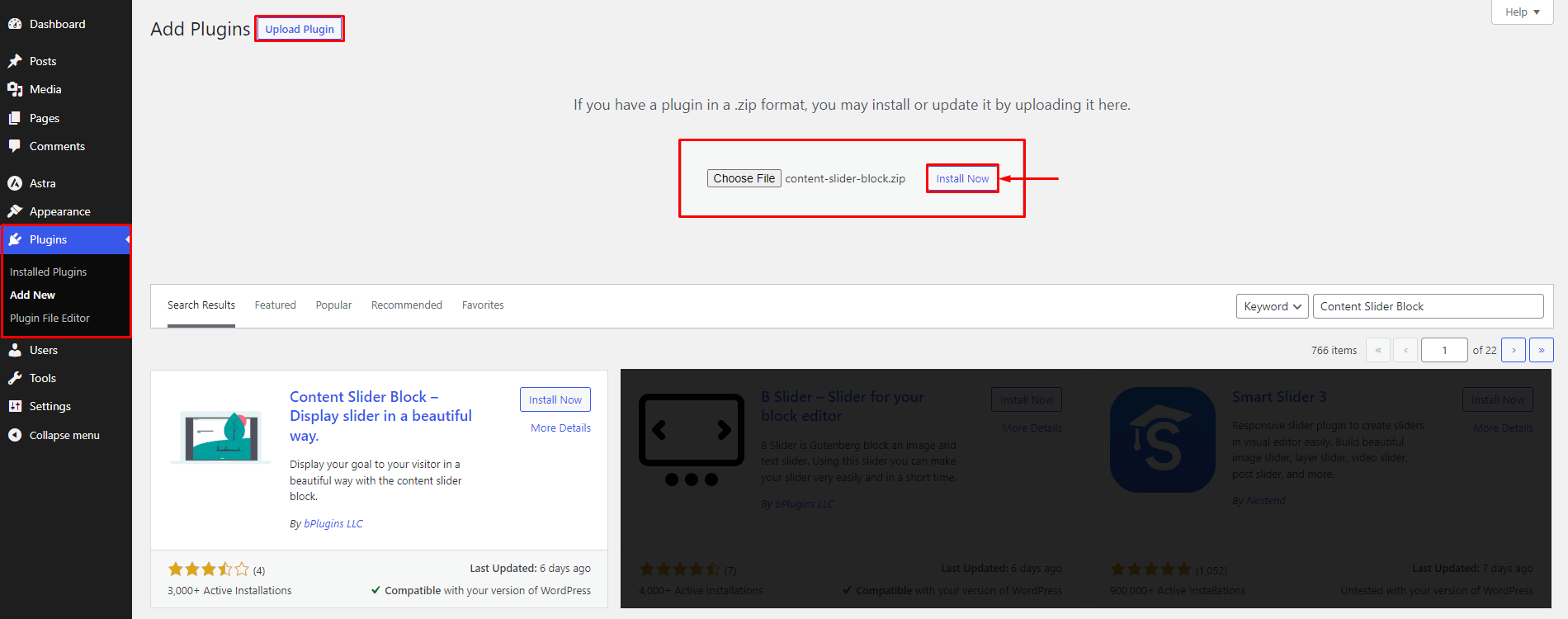Open the Smart Slider 3 title link

click(x=1279, y=397)
